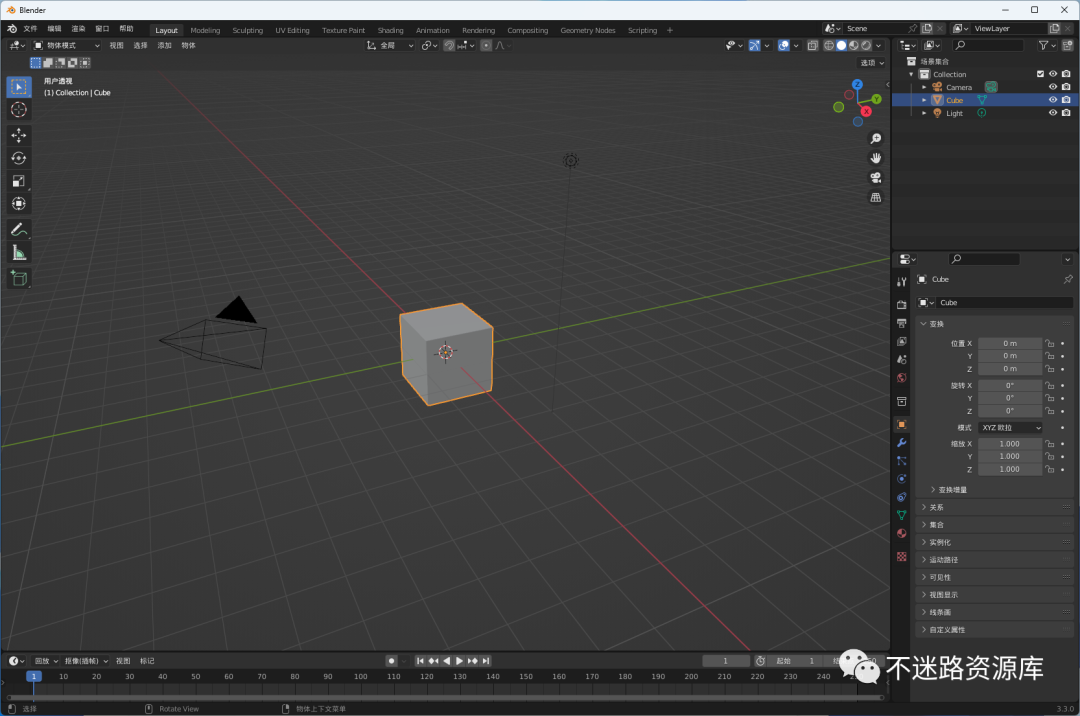Open the Object Data mesh tab

click(x=902, y=515)
